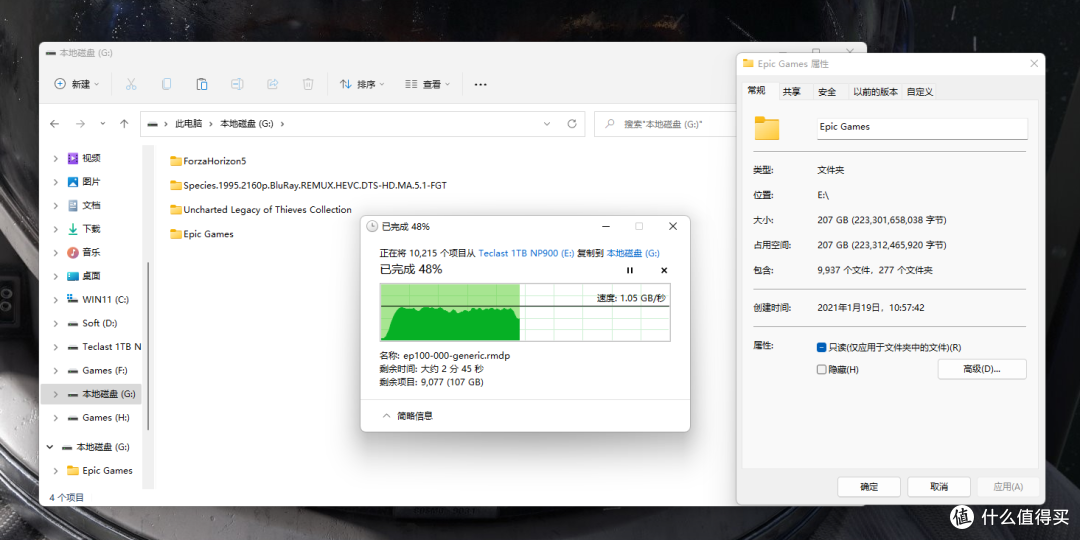Screen dimensions: 1080x540
Task: Click 确定 (OK) in Properties dialog
Action: click(x=869, y=486)
